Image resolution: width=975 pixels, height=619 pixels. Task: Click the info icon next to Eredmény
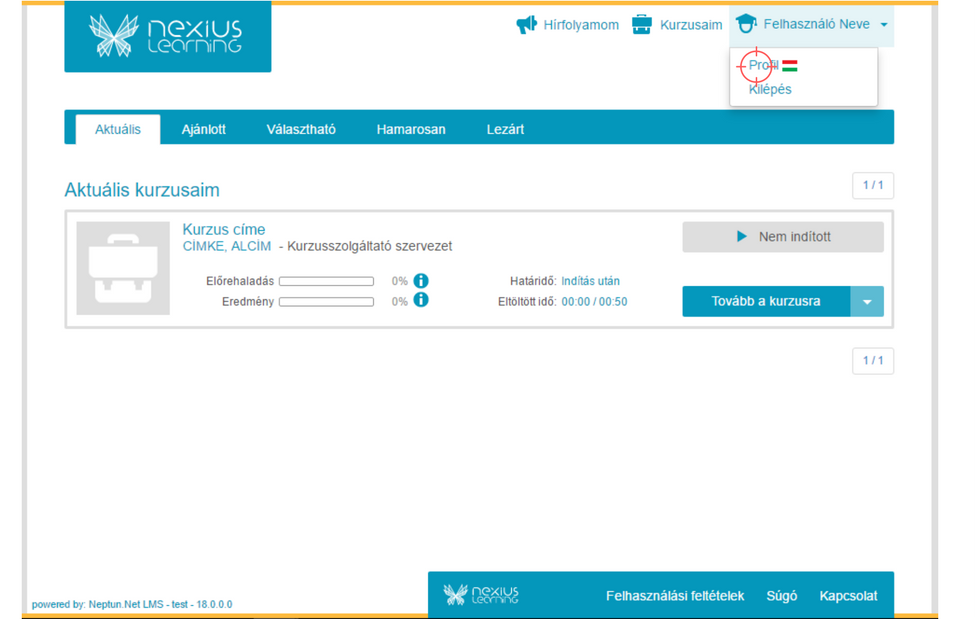421,300
